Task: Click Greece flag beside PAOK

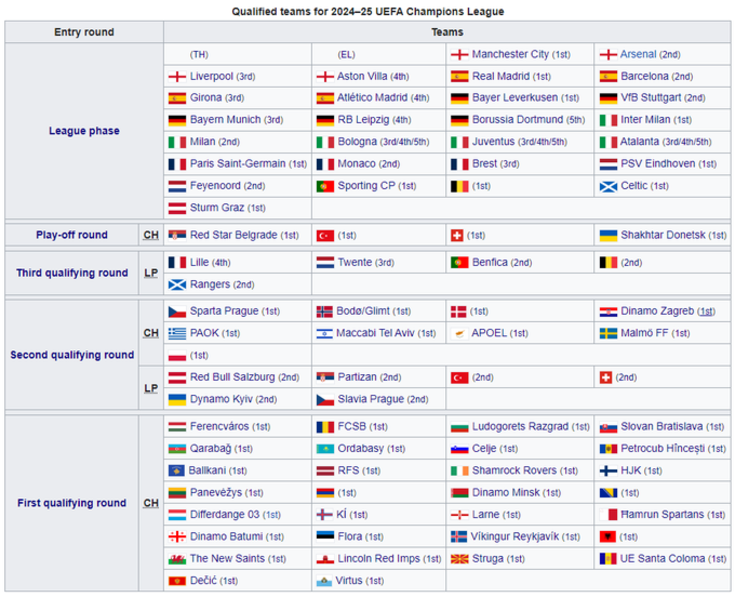Action: coord(177,334)
